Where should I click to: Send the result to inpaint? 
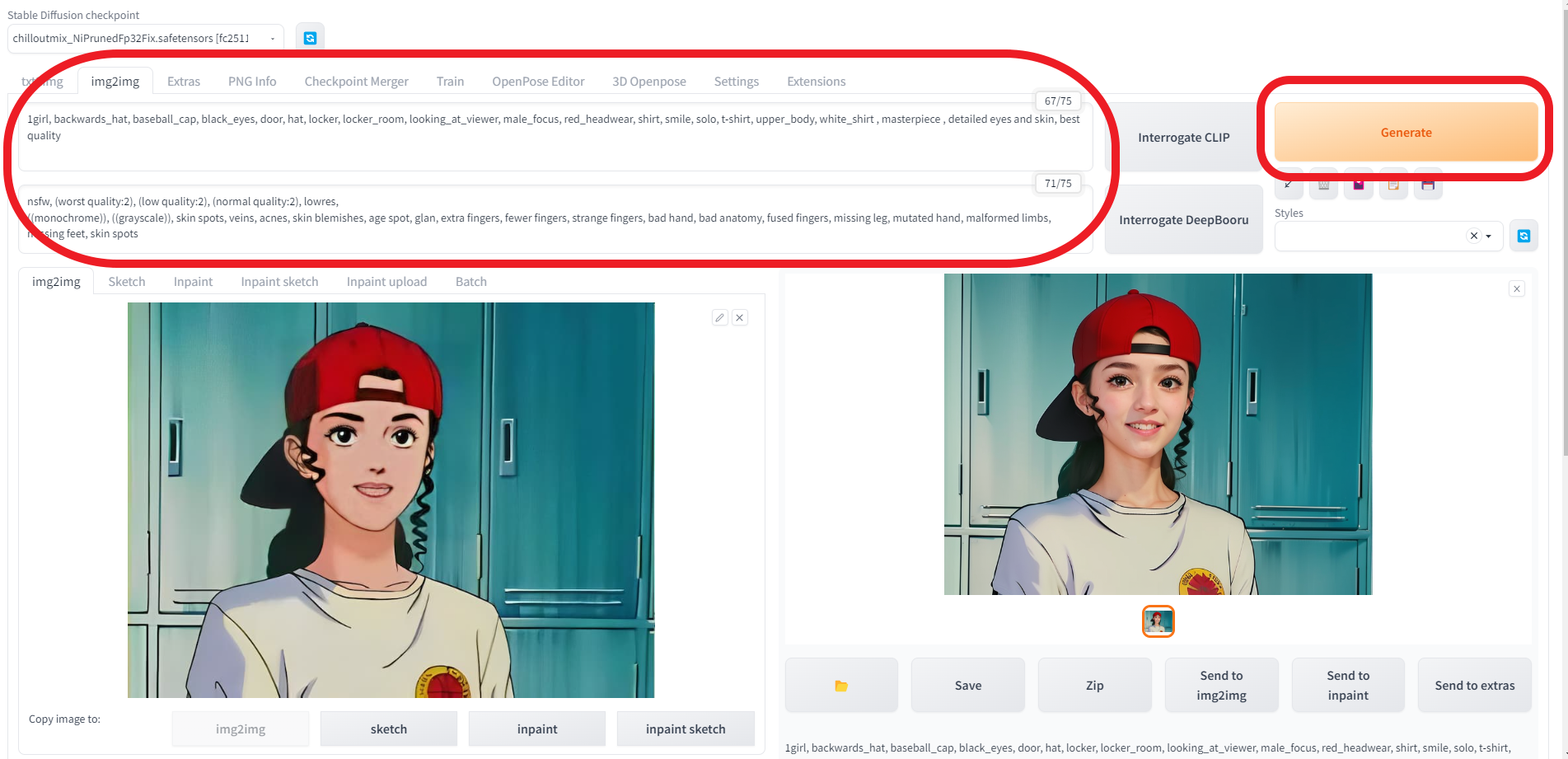coord(1348,685)
